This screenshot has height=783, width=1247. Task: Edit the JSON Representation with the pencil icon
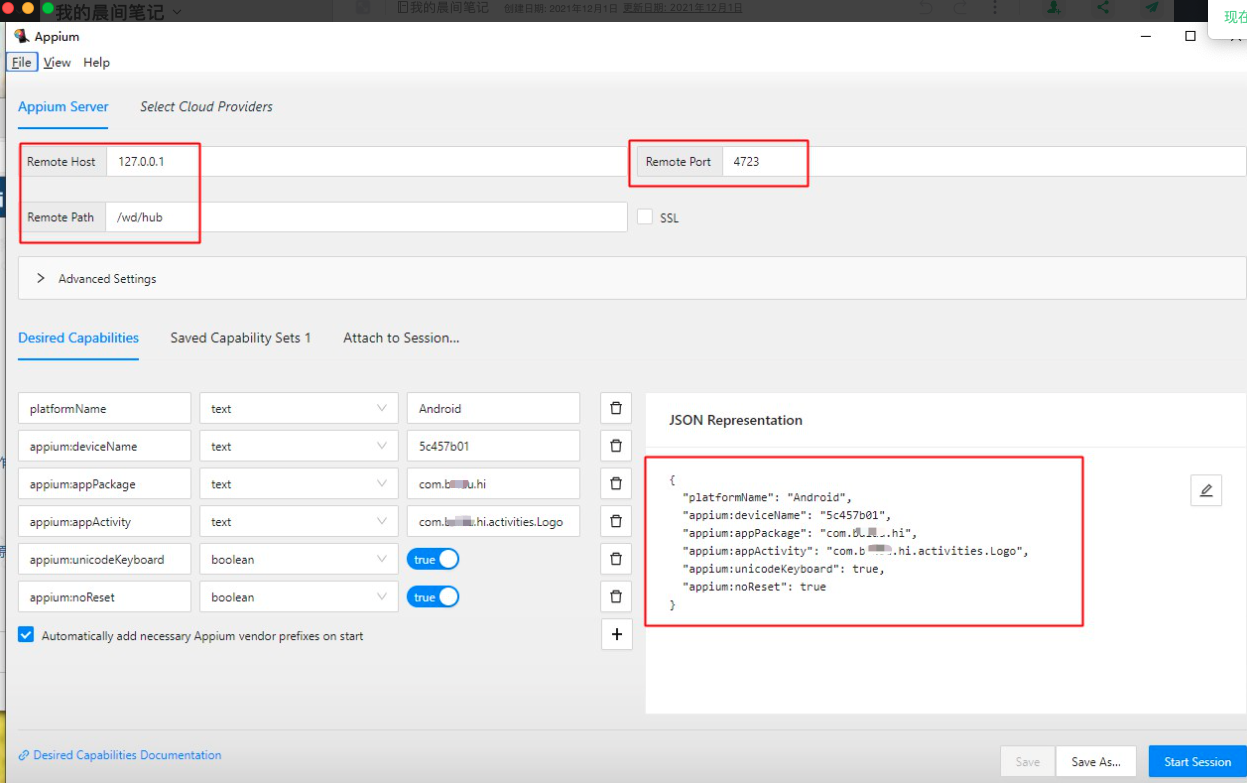1206,489
